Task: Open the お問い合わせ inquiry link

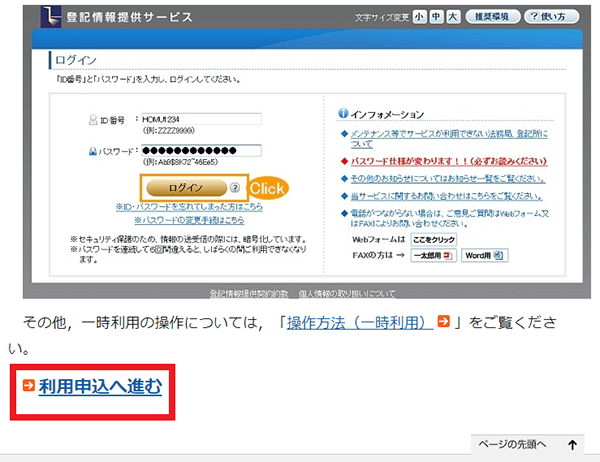Action: (x=447, y=196)
